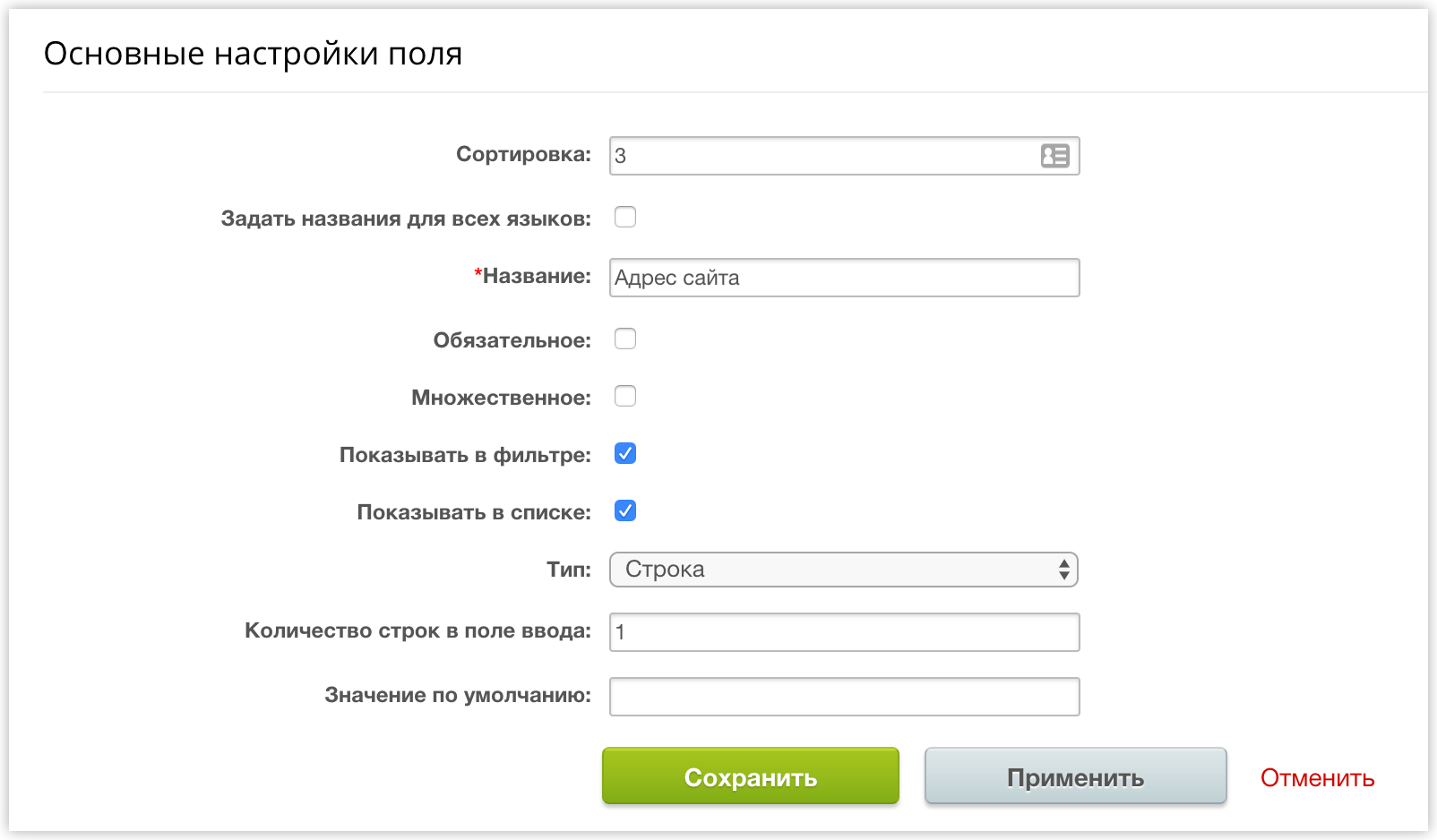
Task: Click the gray Применить button
Action: [x=1075, y=776]
